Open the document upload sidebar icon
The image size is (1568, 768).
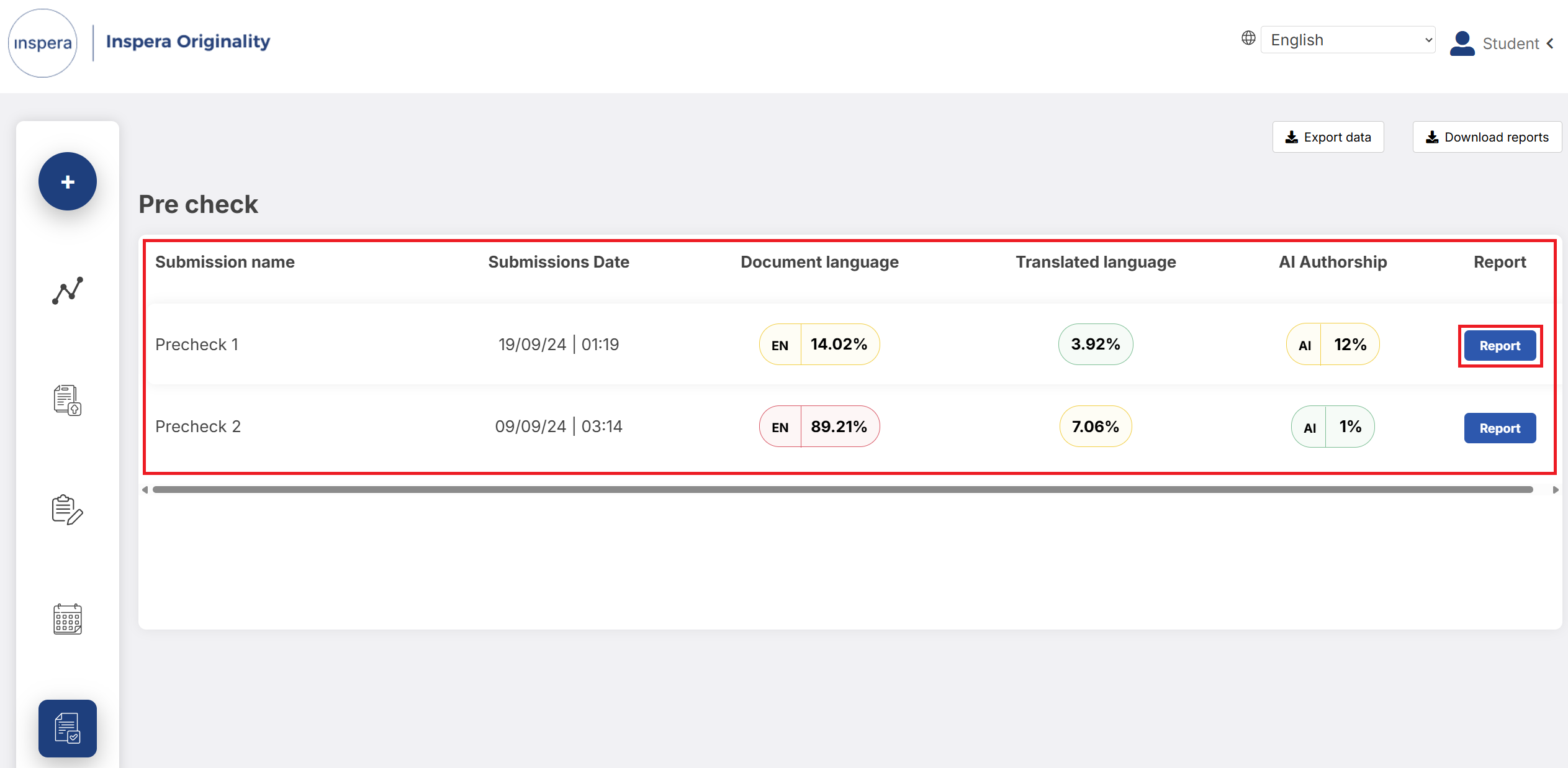(x=68, y=400)
